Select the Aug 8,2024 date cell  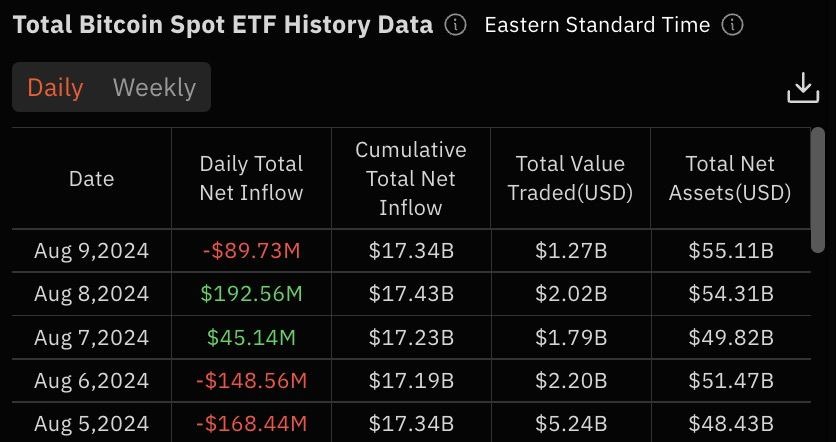(x=91, y=294)
